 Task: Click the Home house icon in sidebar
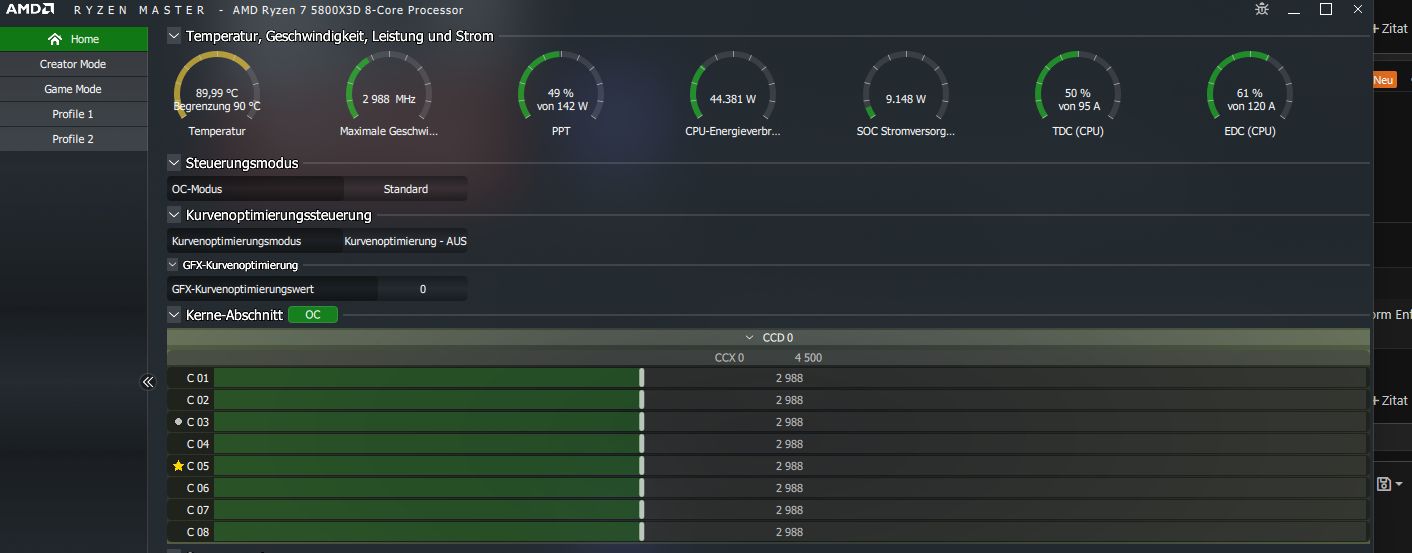tap(55, 39)
